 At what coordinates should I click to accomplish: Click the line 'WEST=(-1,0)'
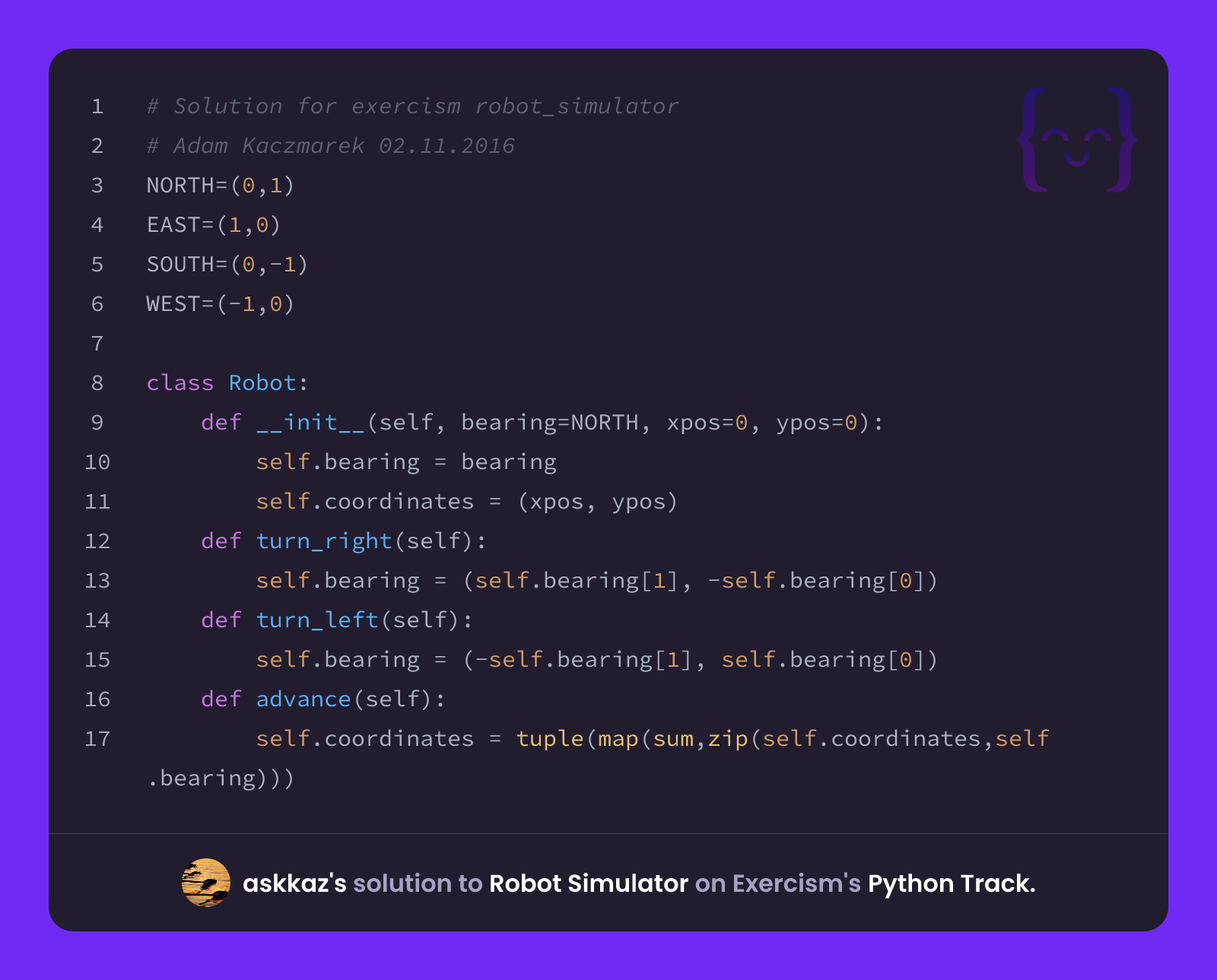tap(221, 304)
